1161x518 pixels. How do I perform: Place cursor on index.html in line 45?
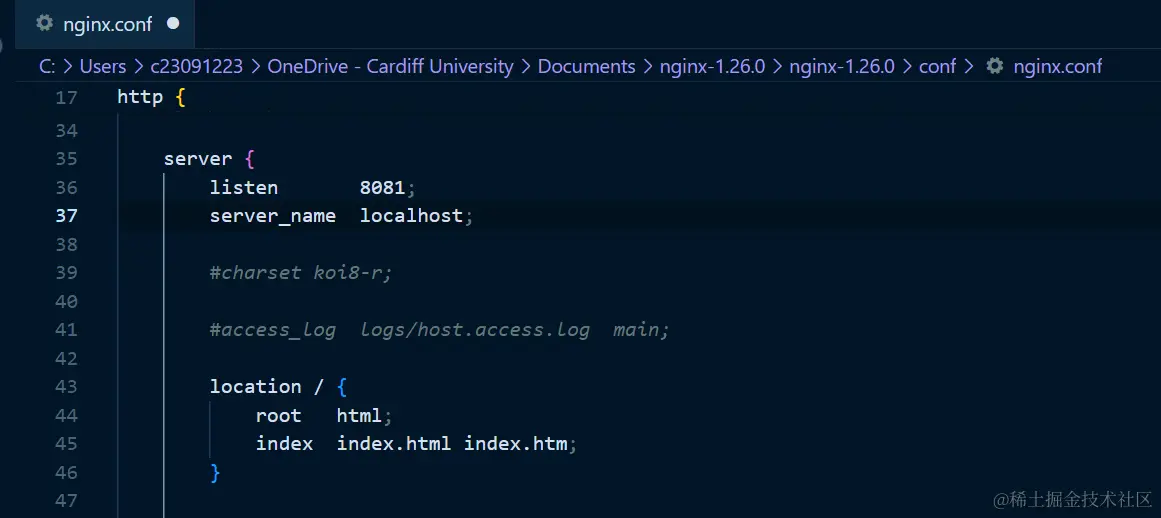[x=393, y=444]
